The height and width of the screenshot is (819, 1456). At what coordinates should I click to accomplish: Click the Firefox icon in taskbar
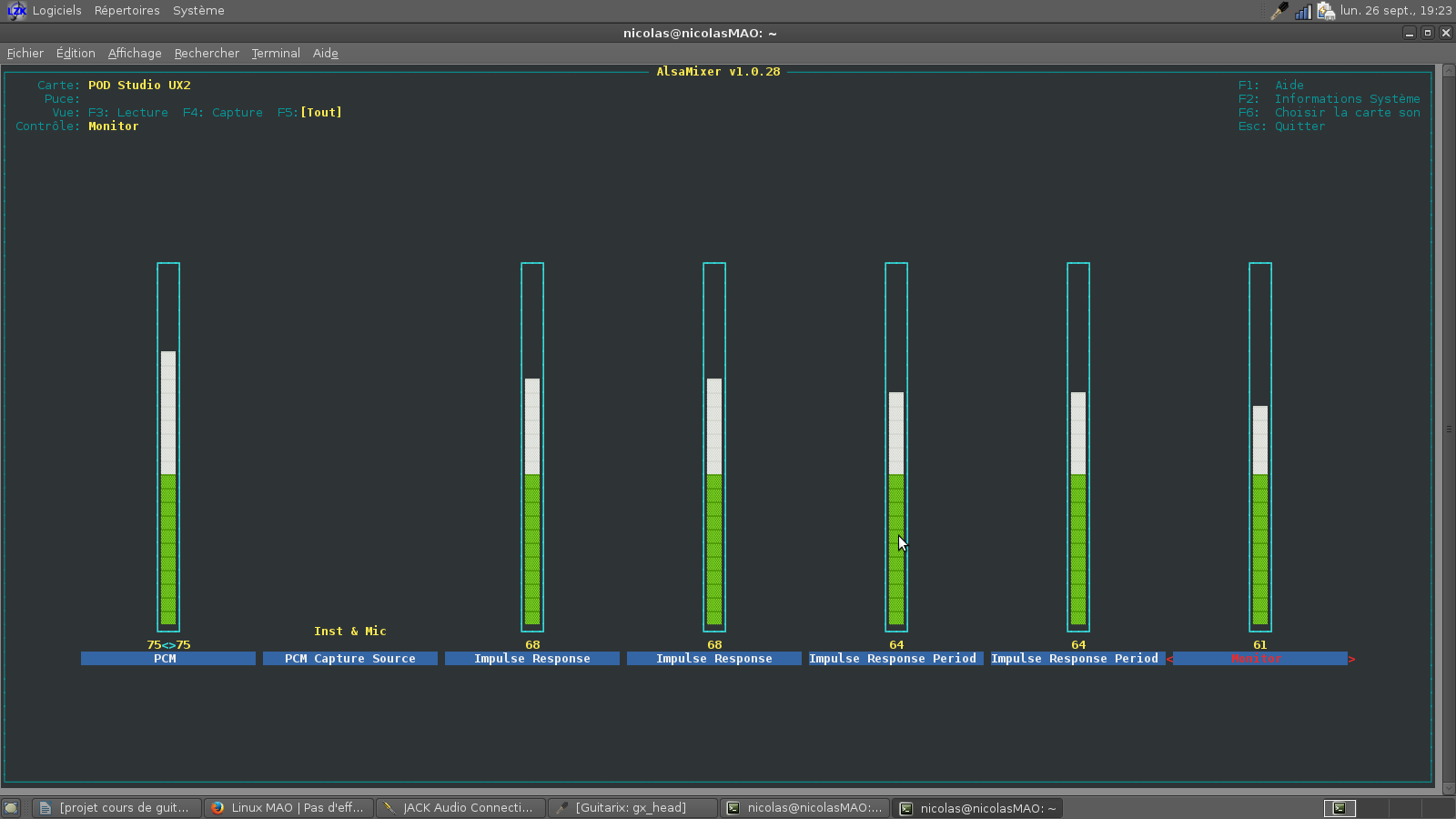(x=217, y=808)
